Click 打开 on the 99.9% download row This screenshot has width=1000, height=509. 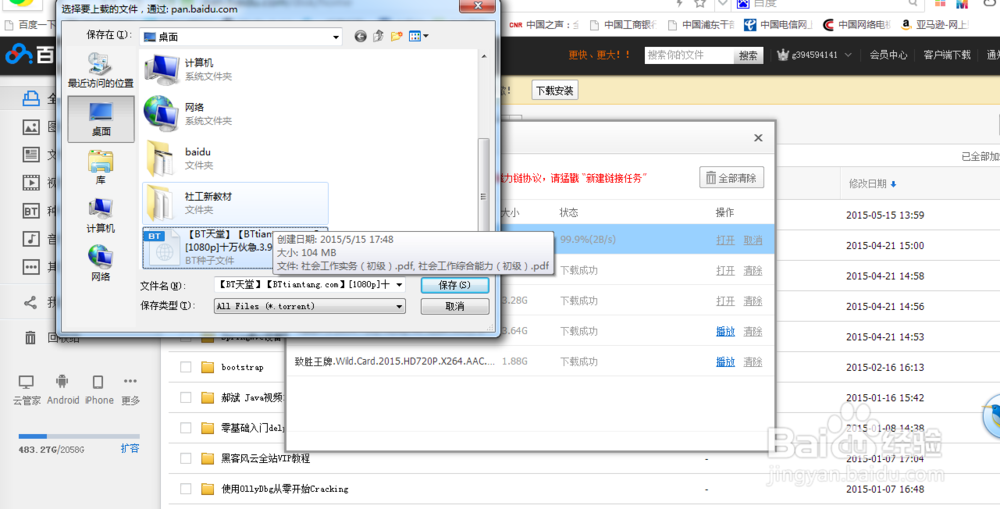(x=725, y=240)
